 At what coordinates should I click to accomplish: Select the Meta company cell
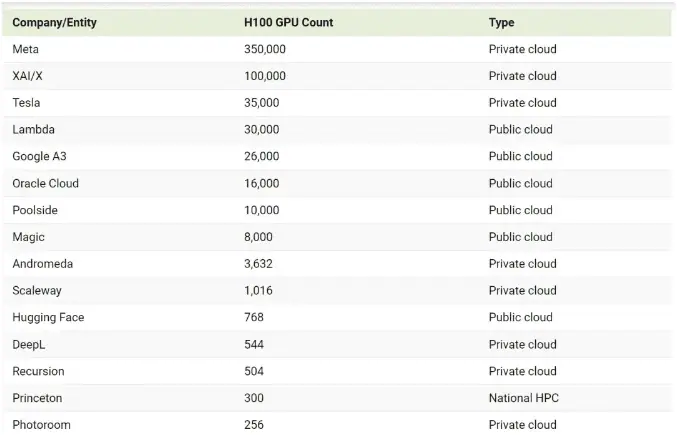[25, 49]
